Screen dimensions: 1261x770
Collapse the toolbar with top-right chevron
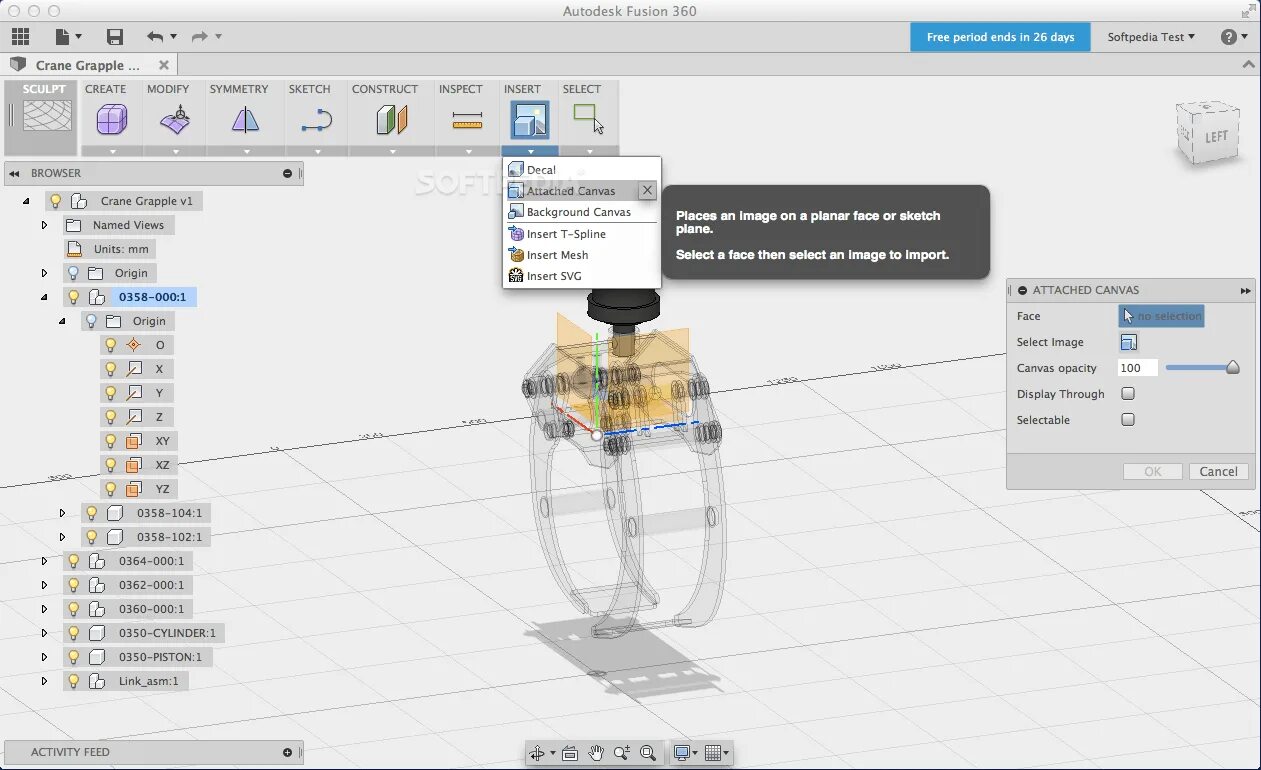pyautogui.click(x=1248, y=65)
